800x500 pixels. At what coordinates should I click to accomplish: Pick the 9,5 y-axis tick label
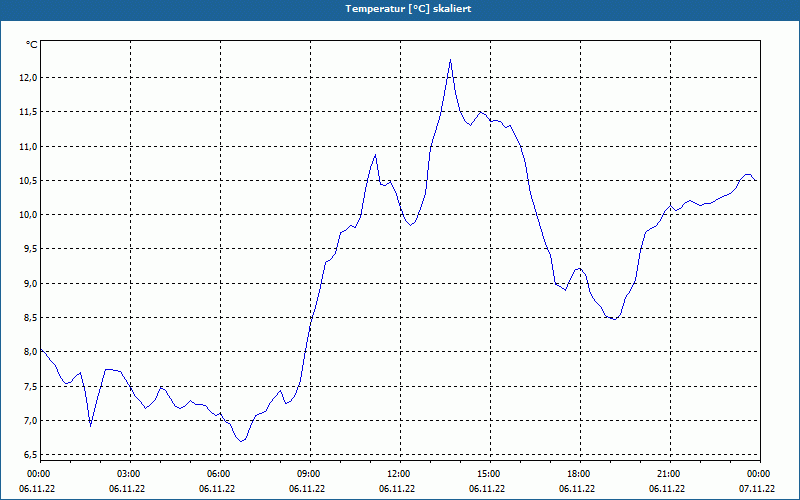(x=30, y=249)
